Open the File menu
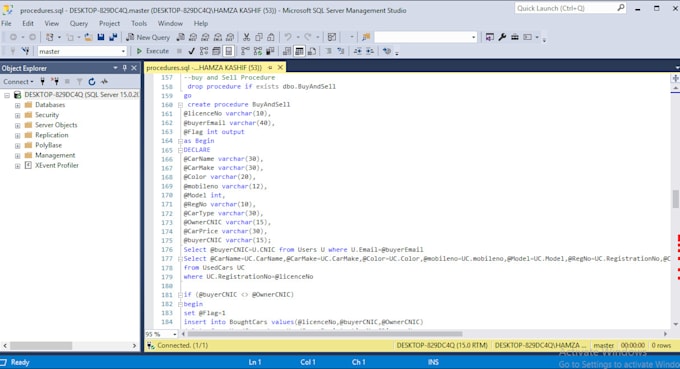Image resolution: width=680 pixels, height=369 pixels. coord(7,23)
